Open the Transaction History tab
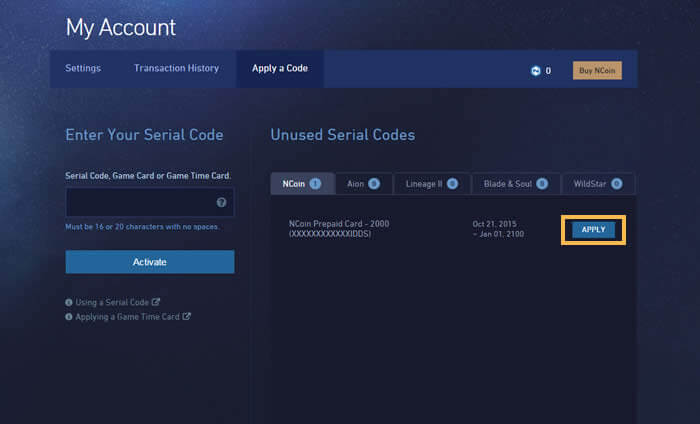Screen dimensions: 700x424 176,68
